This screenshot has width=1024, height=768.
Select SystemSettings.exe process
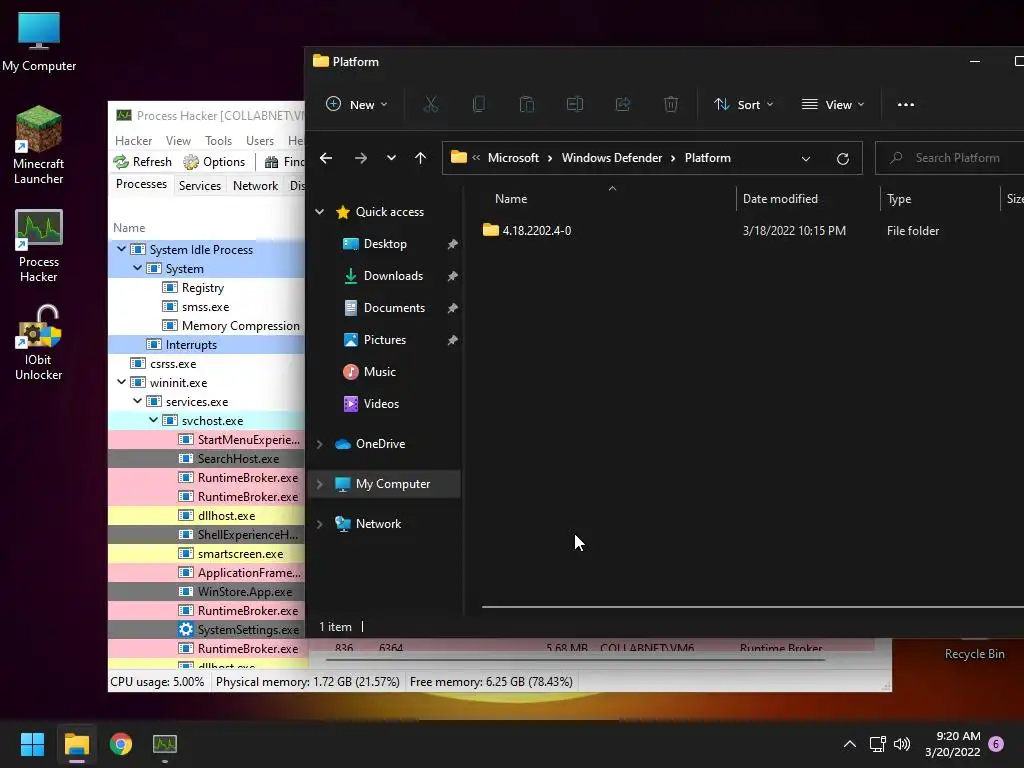tap(206, 630)
